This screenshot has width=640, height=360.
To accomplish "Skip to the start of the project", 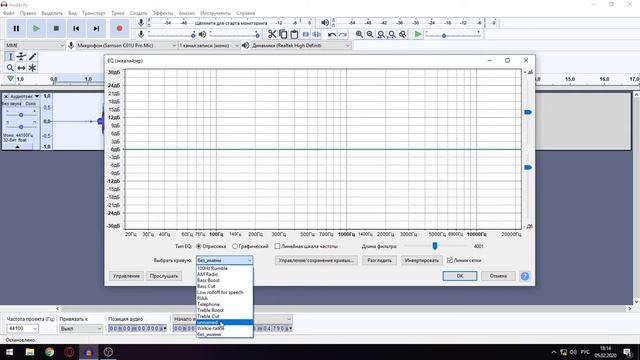I will click(76, 29).
